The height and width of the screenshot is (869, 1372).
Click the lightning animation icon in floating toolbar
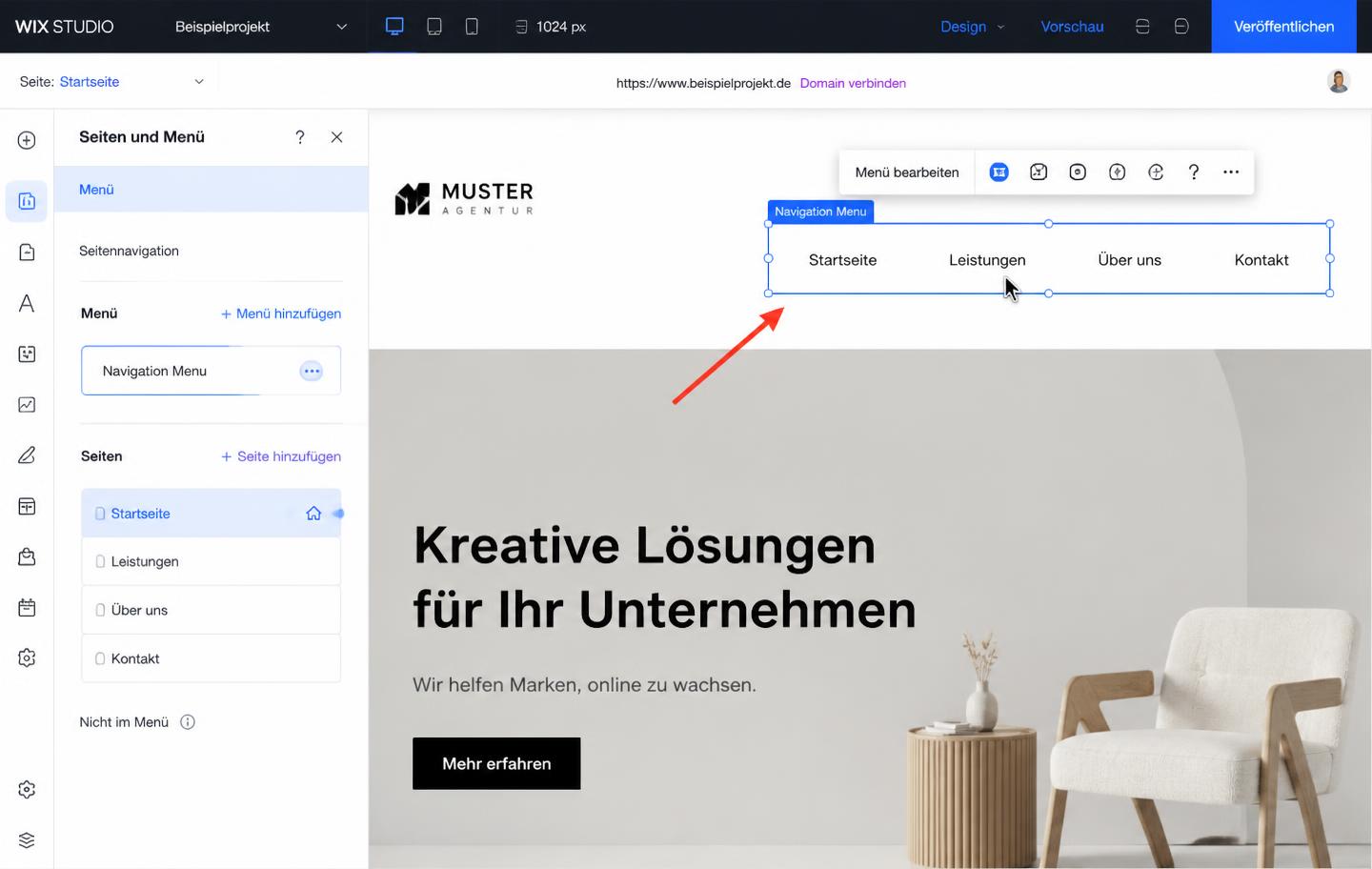(x=1117, y=172)
